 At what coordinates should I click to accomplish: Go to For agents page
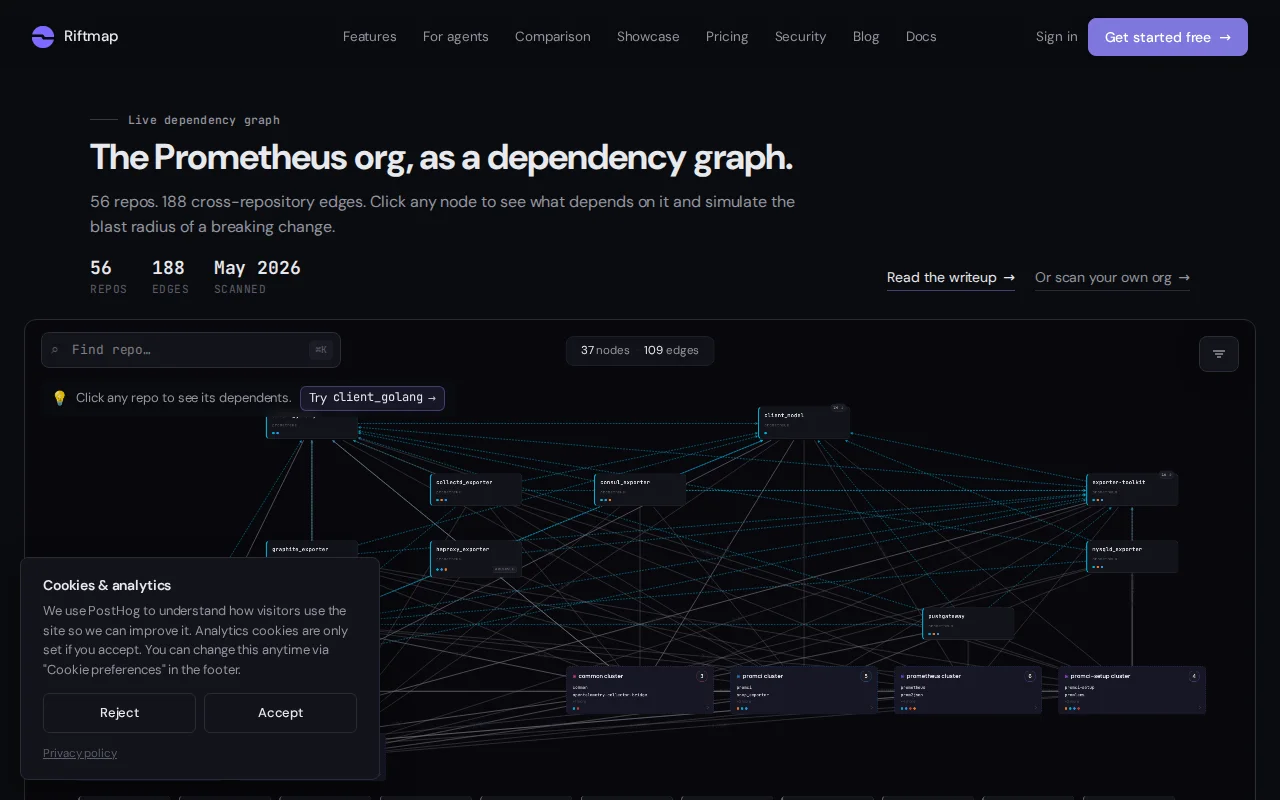pyautogui.click(x=456, y=37)
